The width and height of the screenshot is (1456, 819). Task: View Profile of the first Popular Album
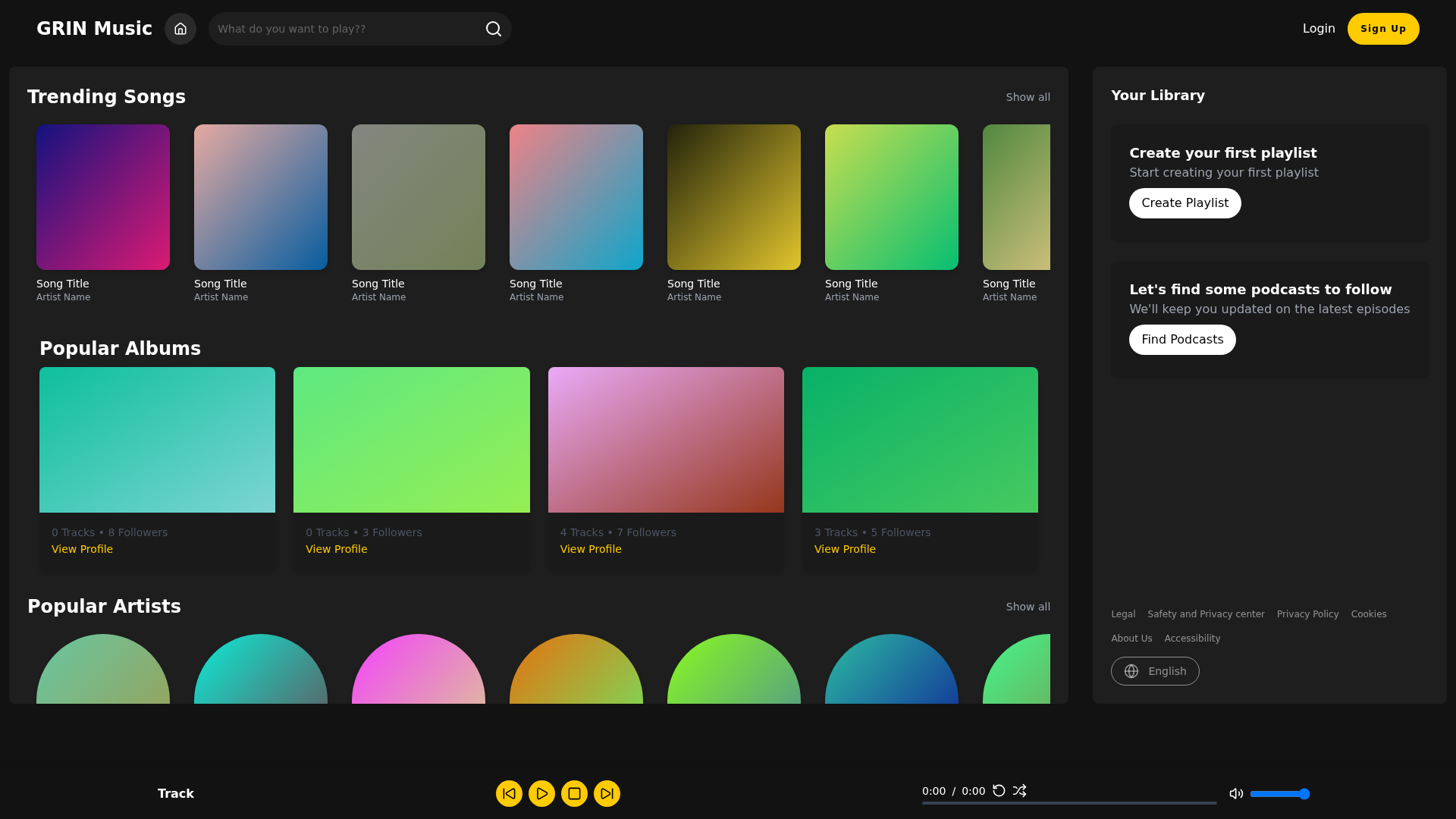(x=82, y=548)
